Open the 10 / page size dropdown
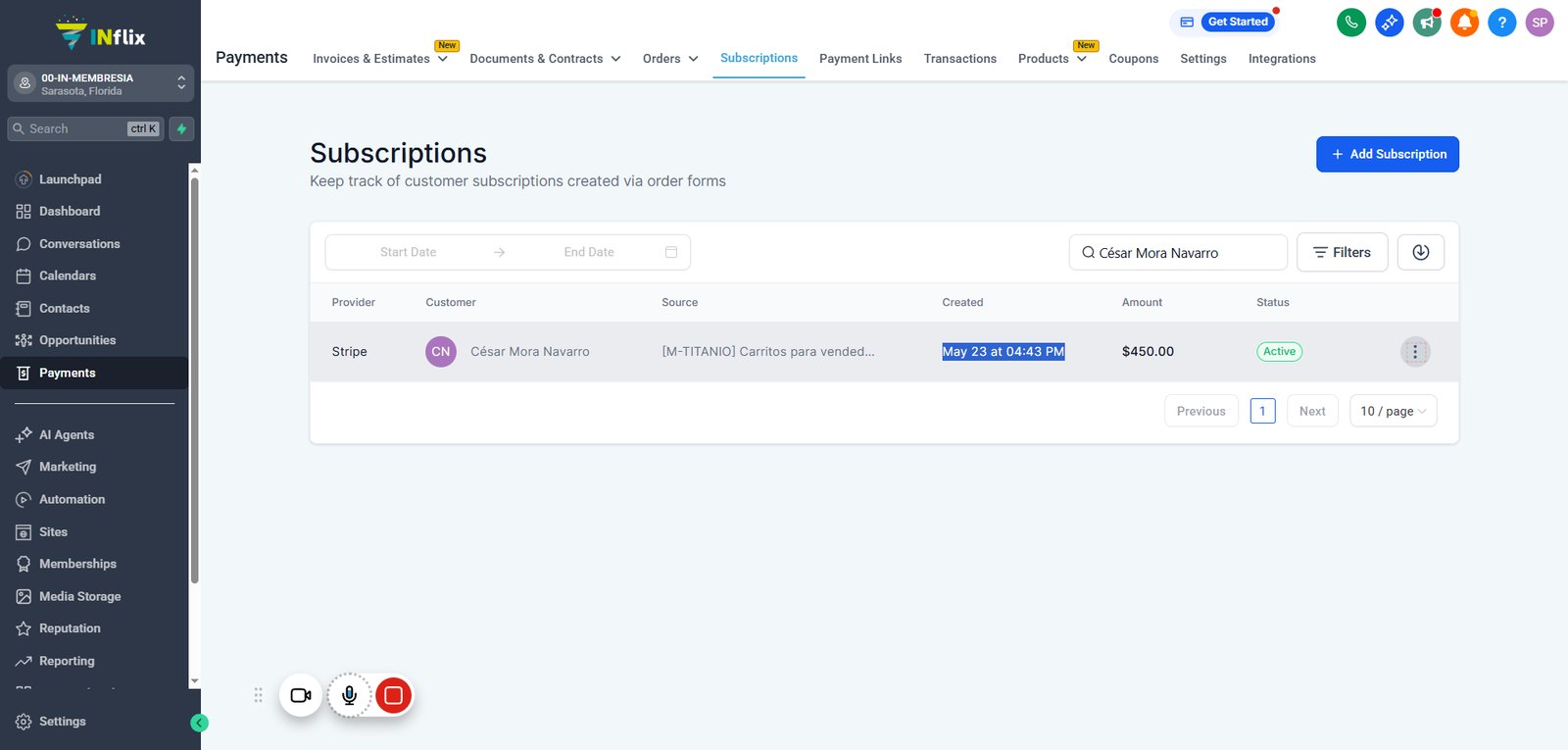Viewport: 1568px width, 750px height. tap(1394, 411)
